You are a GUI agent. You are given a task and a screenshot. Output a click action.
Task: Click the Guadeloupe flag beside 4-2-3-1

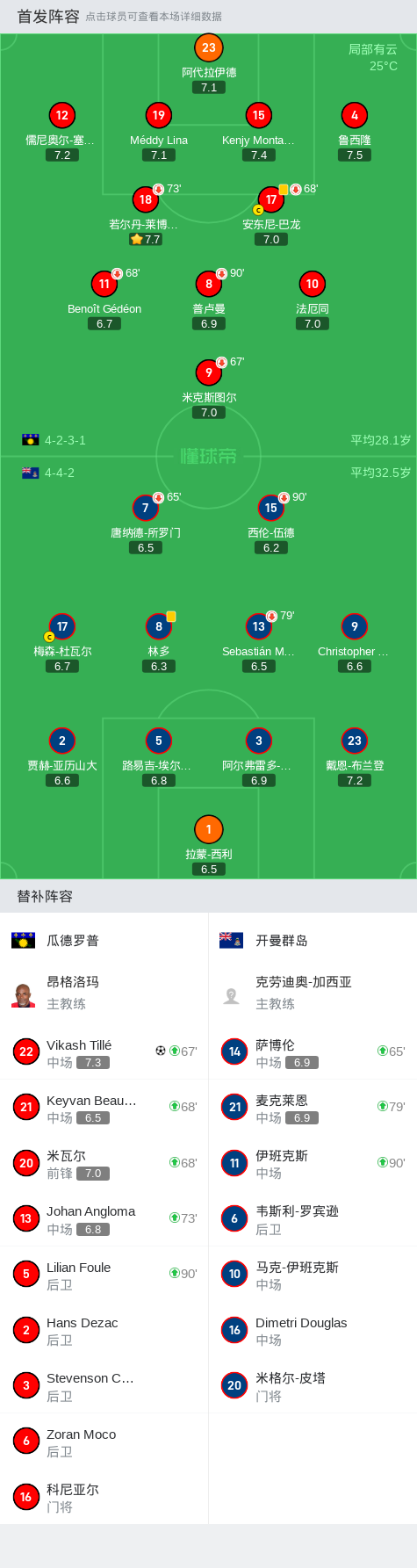pyautogui.click(x=31, y=440)
